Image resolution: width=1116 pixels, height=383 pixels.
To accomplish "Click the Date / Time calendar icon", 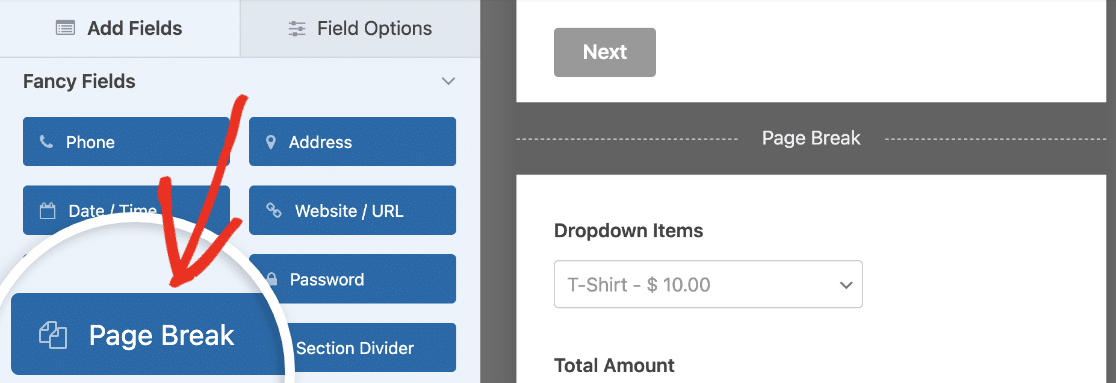I will pos(48,211).
